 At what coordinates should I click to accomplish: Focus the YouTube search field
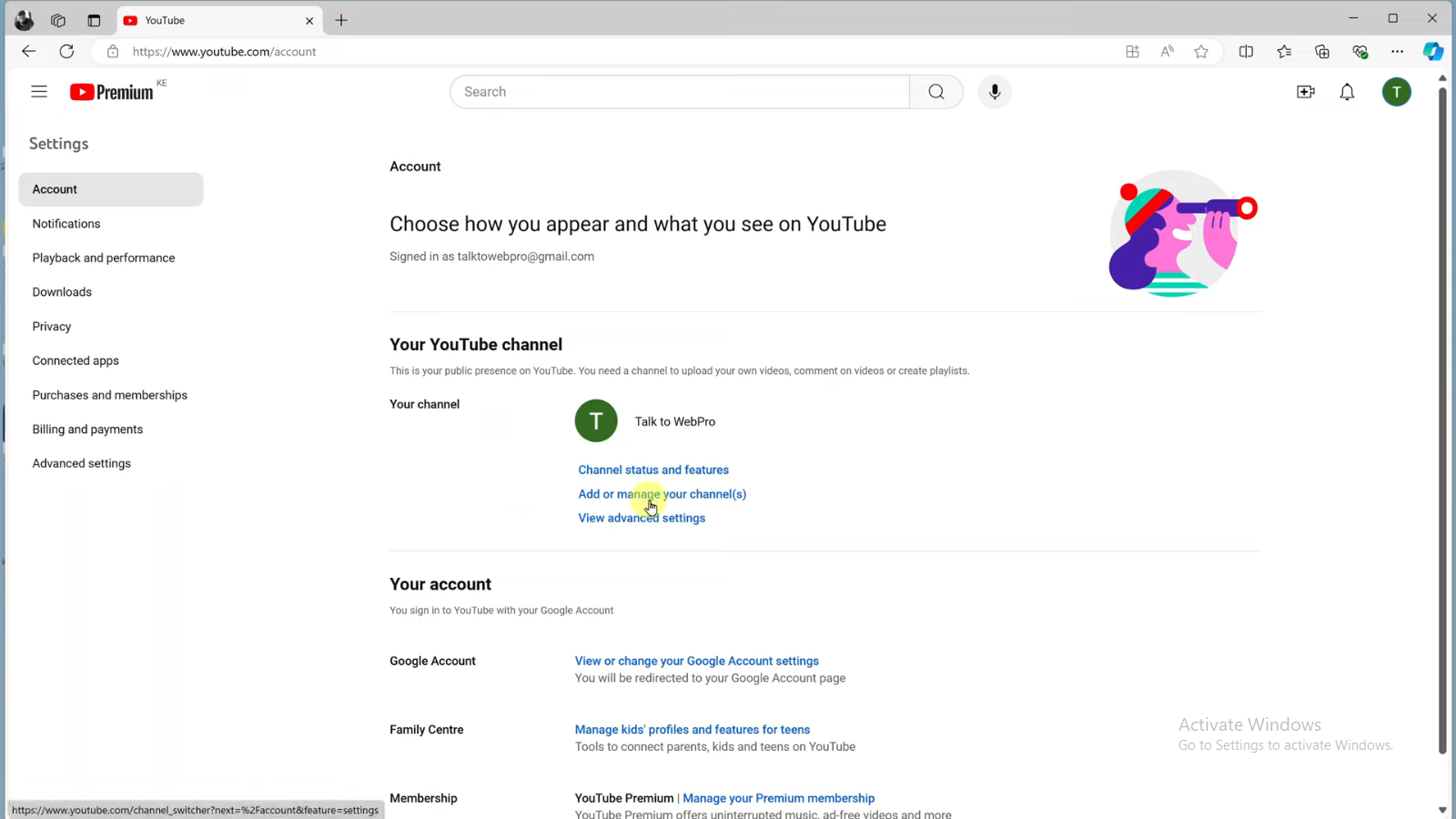[680, 92]
